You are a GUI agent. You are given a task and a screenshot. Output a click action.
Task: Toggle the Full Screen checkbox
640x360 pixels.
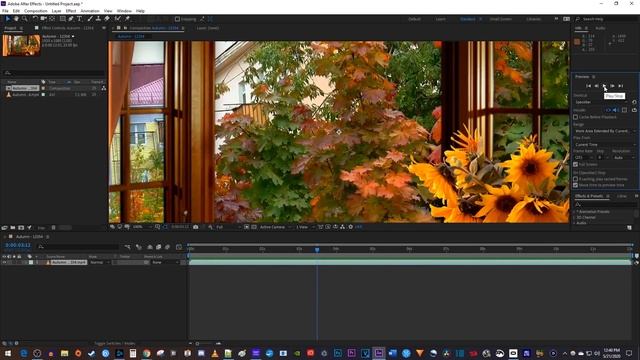(576, 164)
